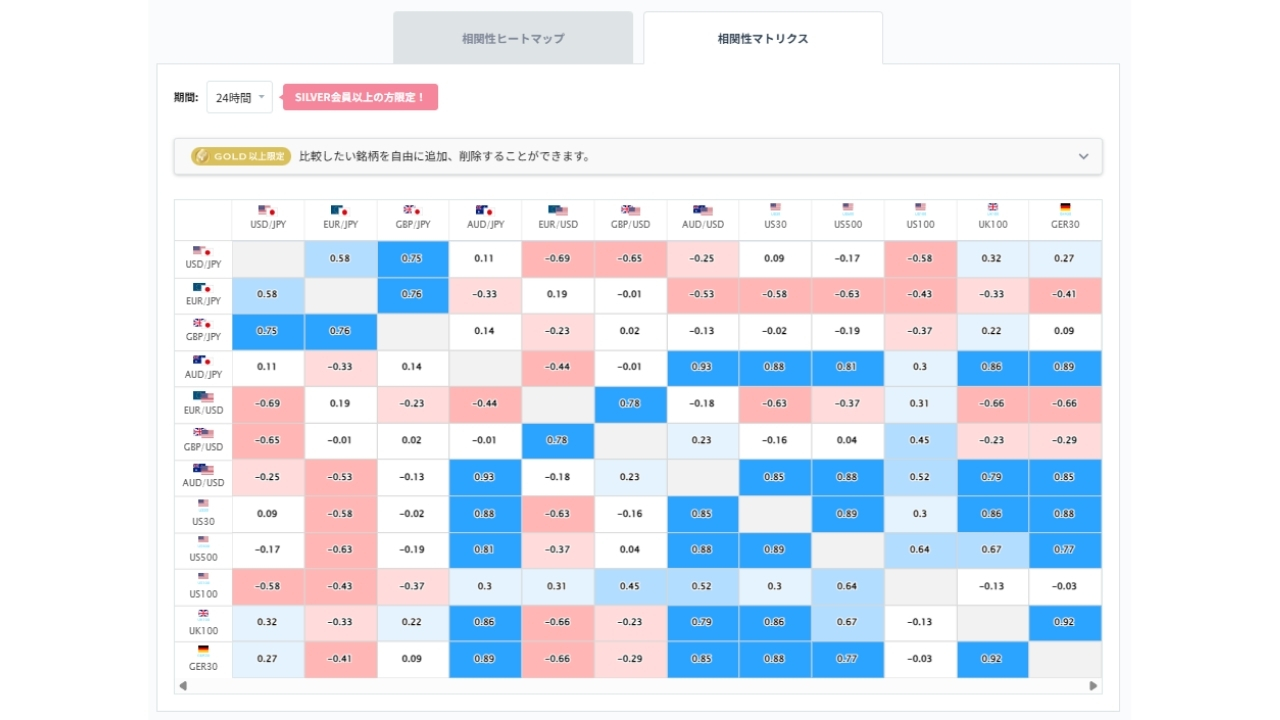Click the GBP/USD row header flag icon

coord(203,433)
